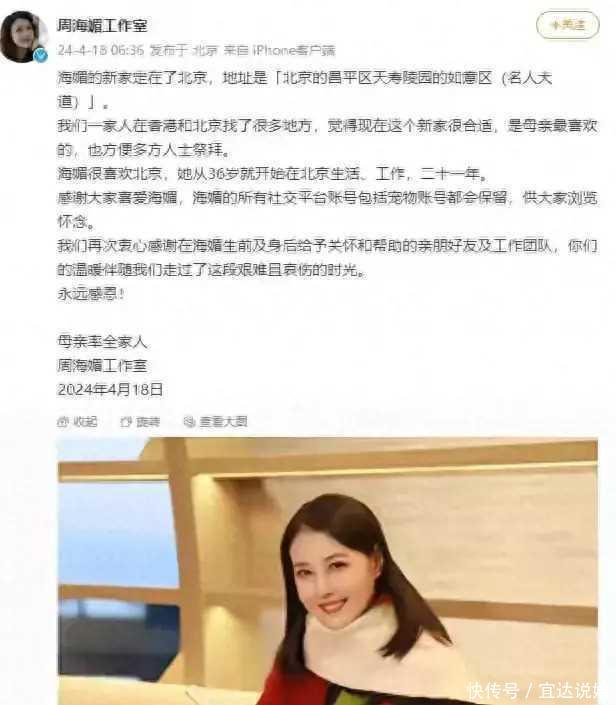Follow the account with +关注 button
The height and width of the screenshot is (705, 616).
click(567, 25)
